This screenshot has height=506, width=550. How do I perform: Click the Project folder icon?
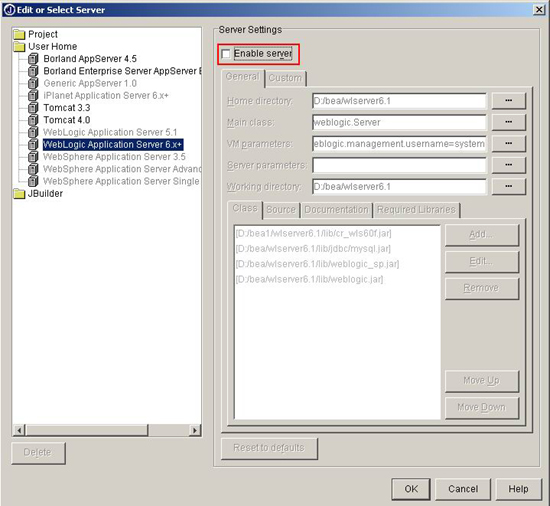click(19, 34)
